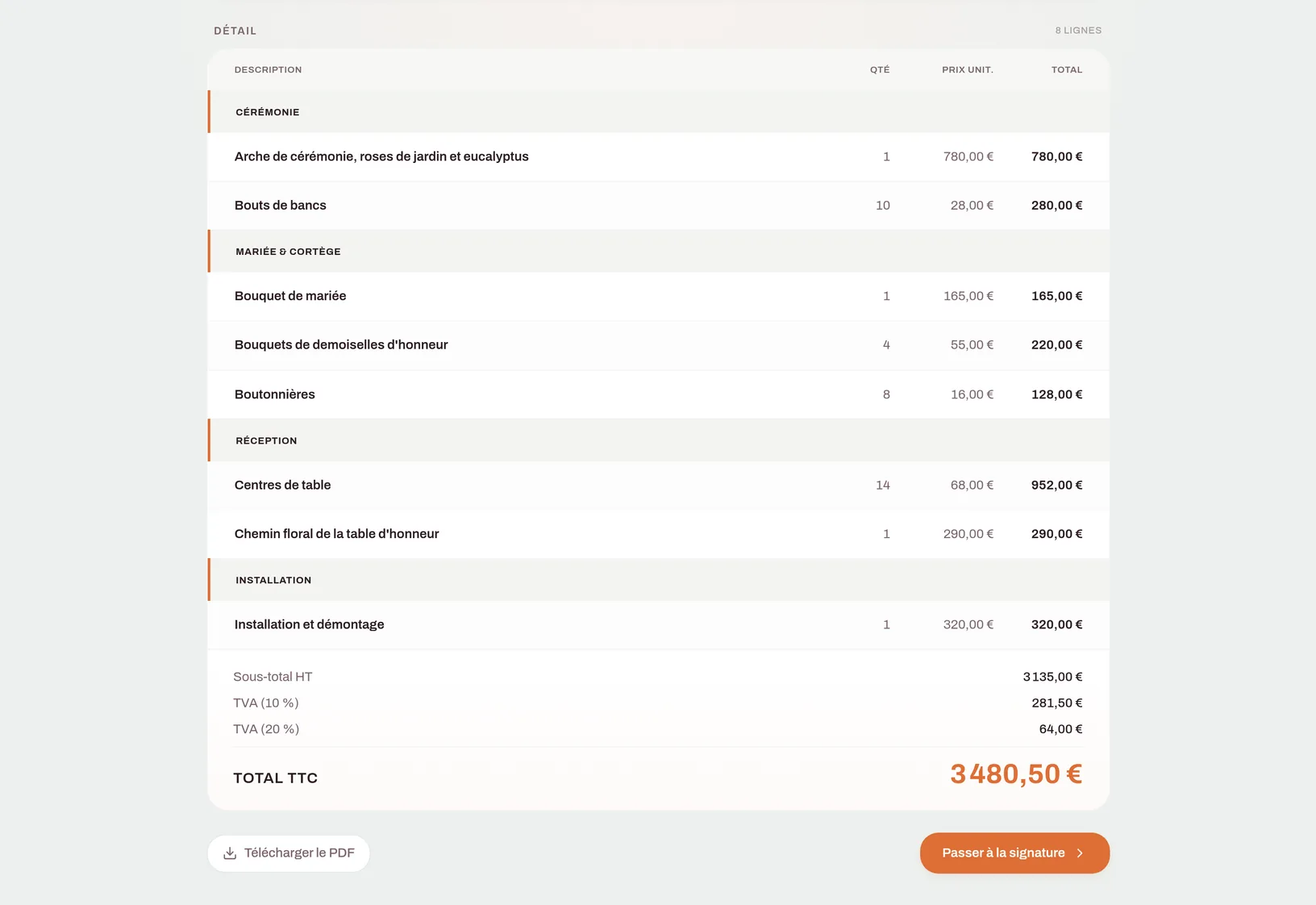Click the TVA (10 %) label

point(266,703)
